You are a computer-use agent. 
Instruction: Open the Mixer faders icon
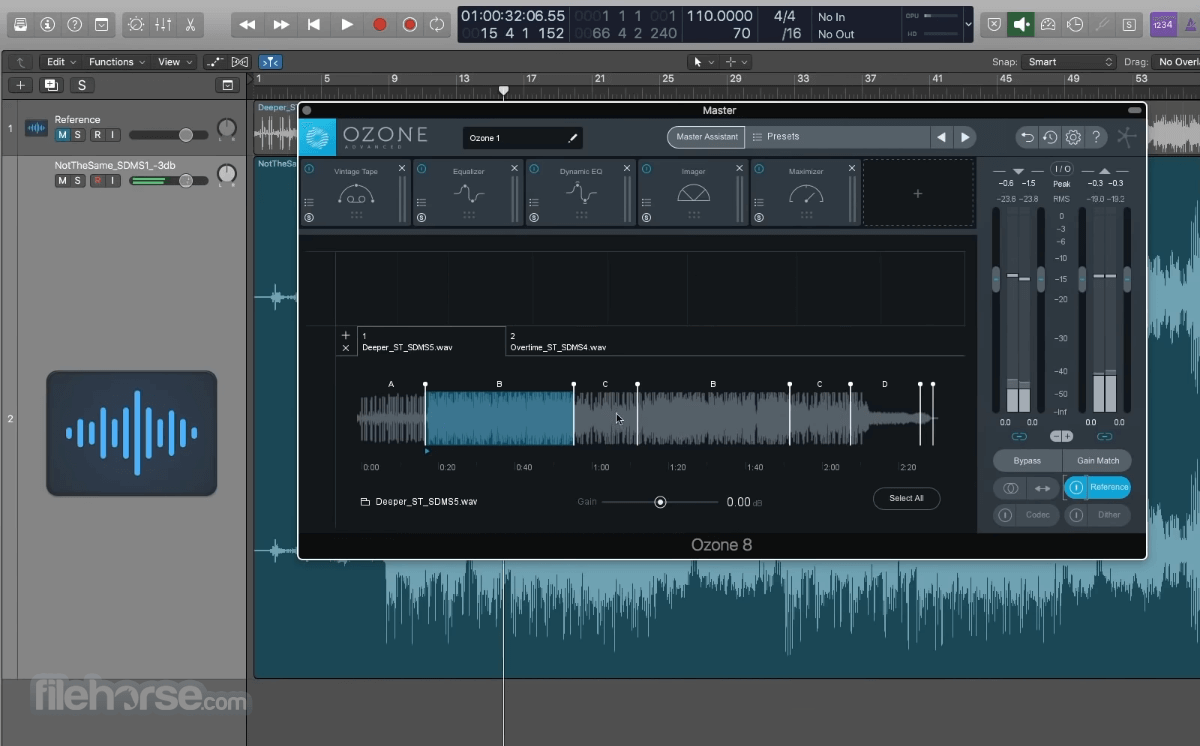163,24
